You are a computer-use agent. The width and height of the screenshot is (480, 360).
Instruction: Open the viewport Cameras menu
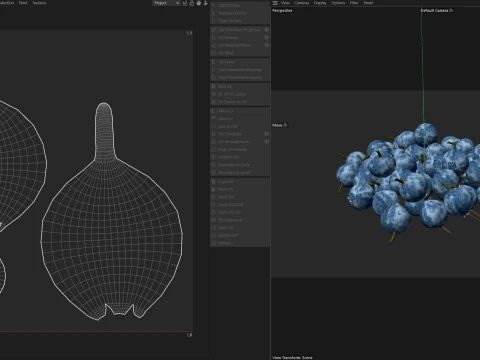(x=301, y=3)
